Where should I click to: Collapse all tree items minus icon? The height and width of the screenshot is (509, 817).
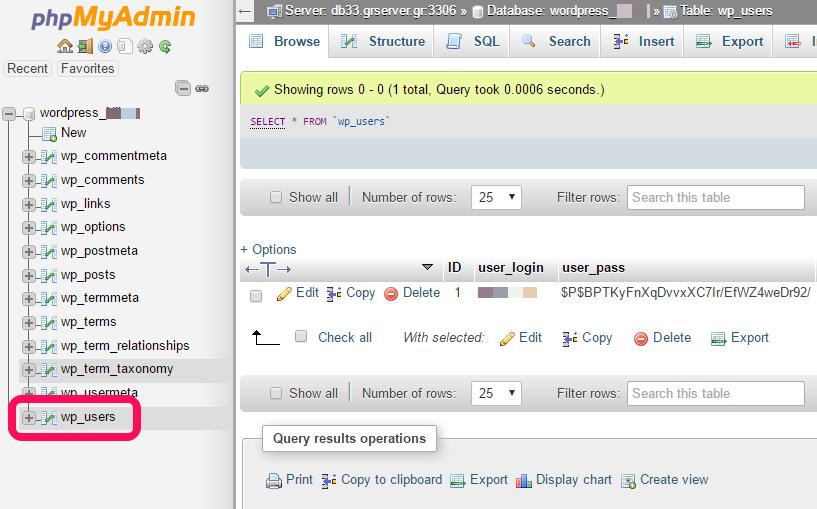[x=183, y=88]
